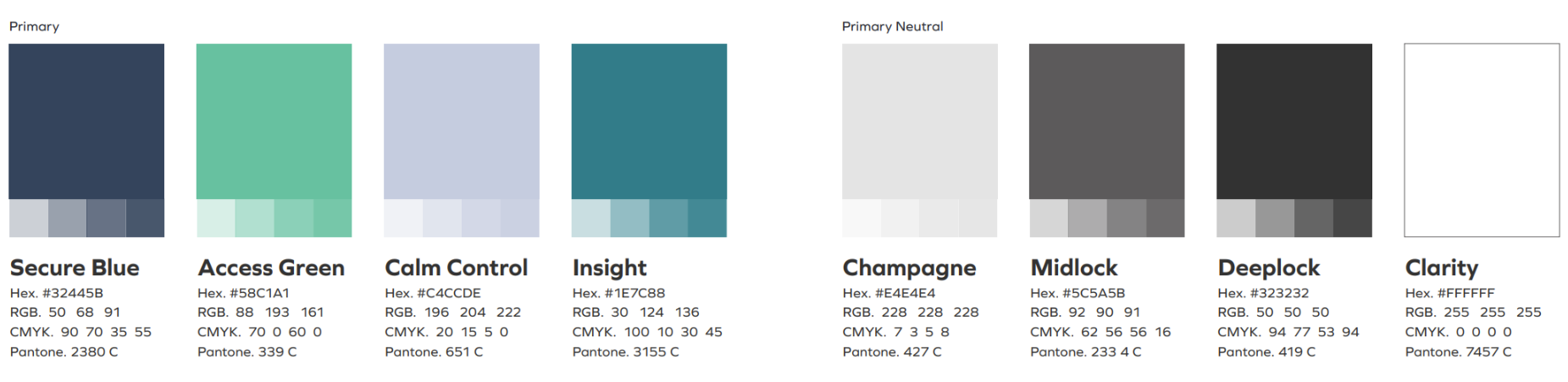
Task: Select the Hex #58C1A1 text
Action: tap(243, 293)
